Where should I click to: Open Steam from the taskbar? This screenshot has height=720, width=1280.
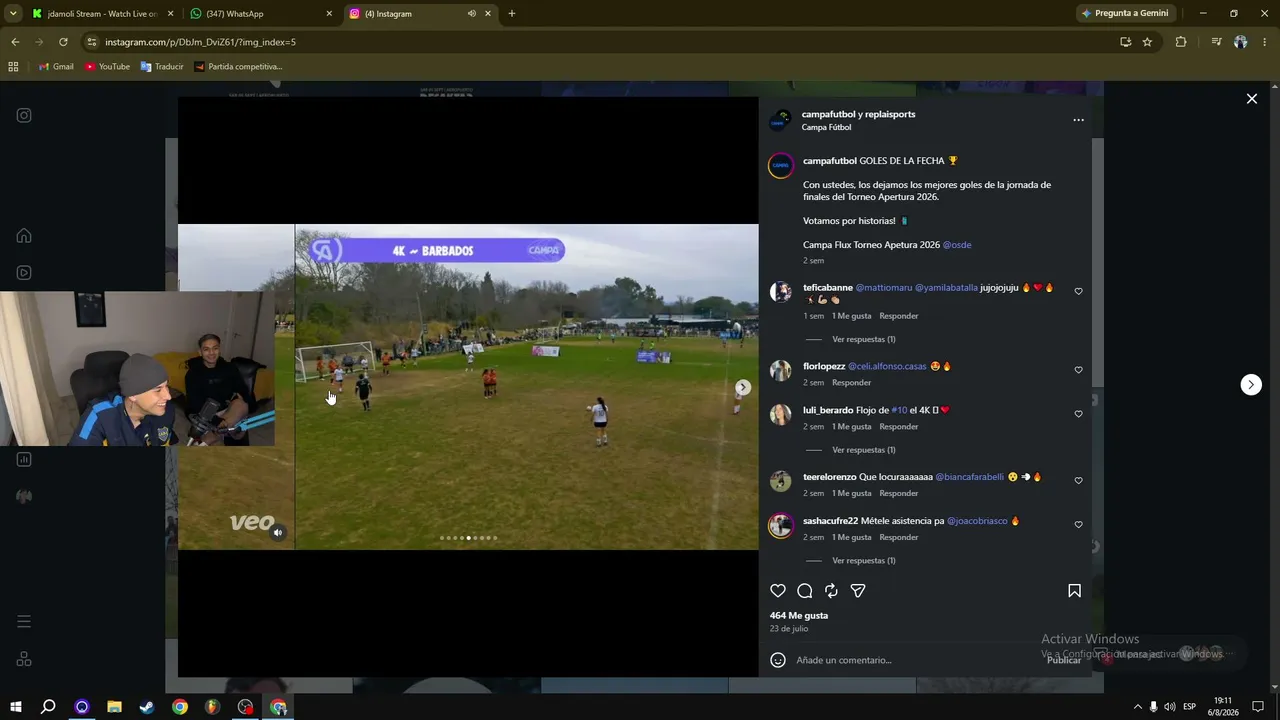click(147, 707)
